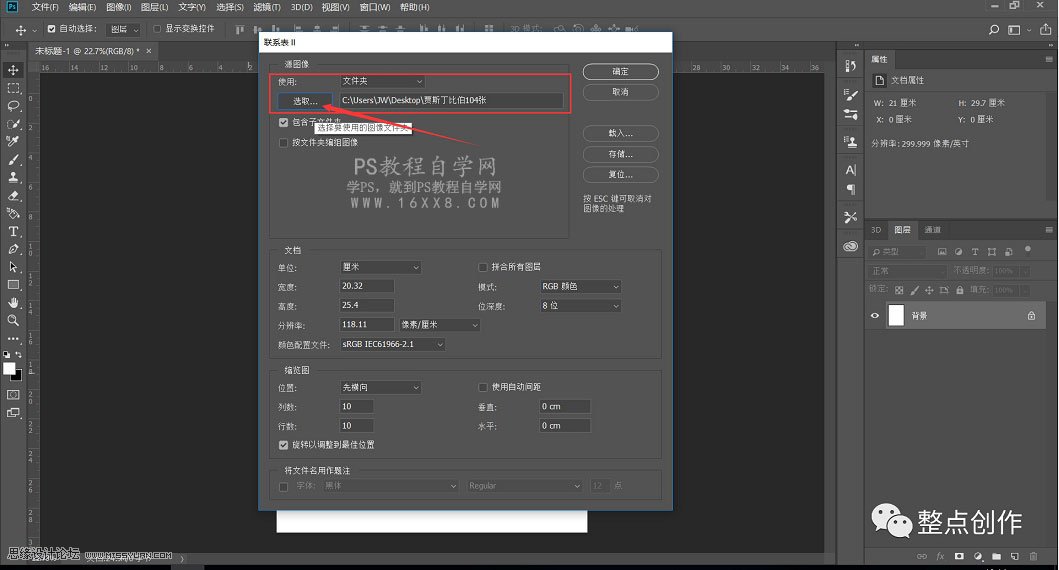
Task: Click the foreground color swatch
Action: [9, 368]
